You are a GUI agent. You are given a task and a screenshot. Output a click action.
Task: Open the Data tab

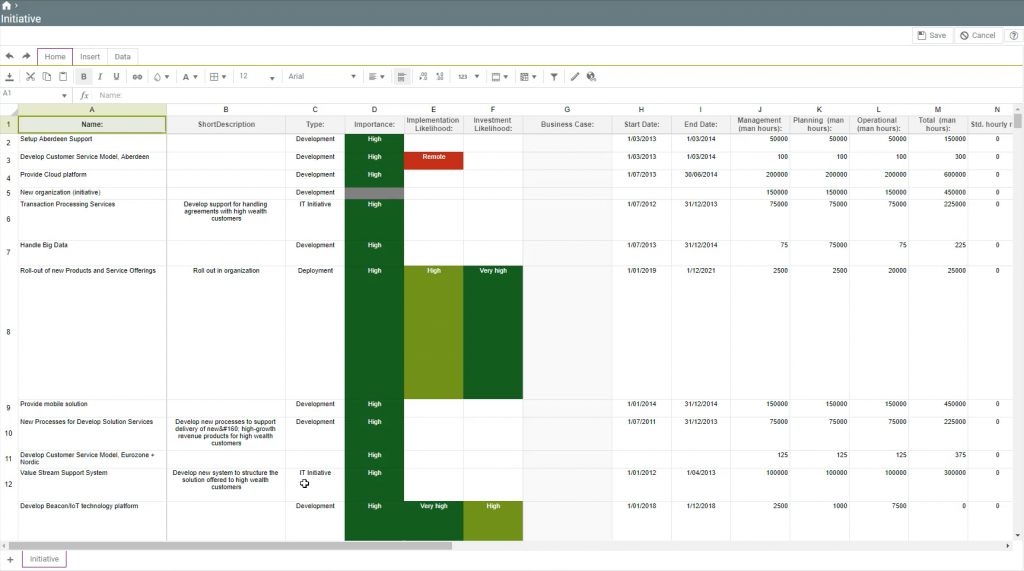click(x=122, y=57)
